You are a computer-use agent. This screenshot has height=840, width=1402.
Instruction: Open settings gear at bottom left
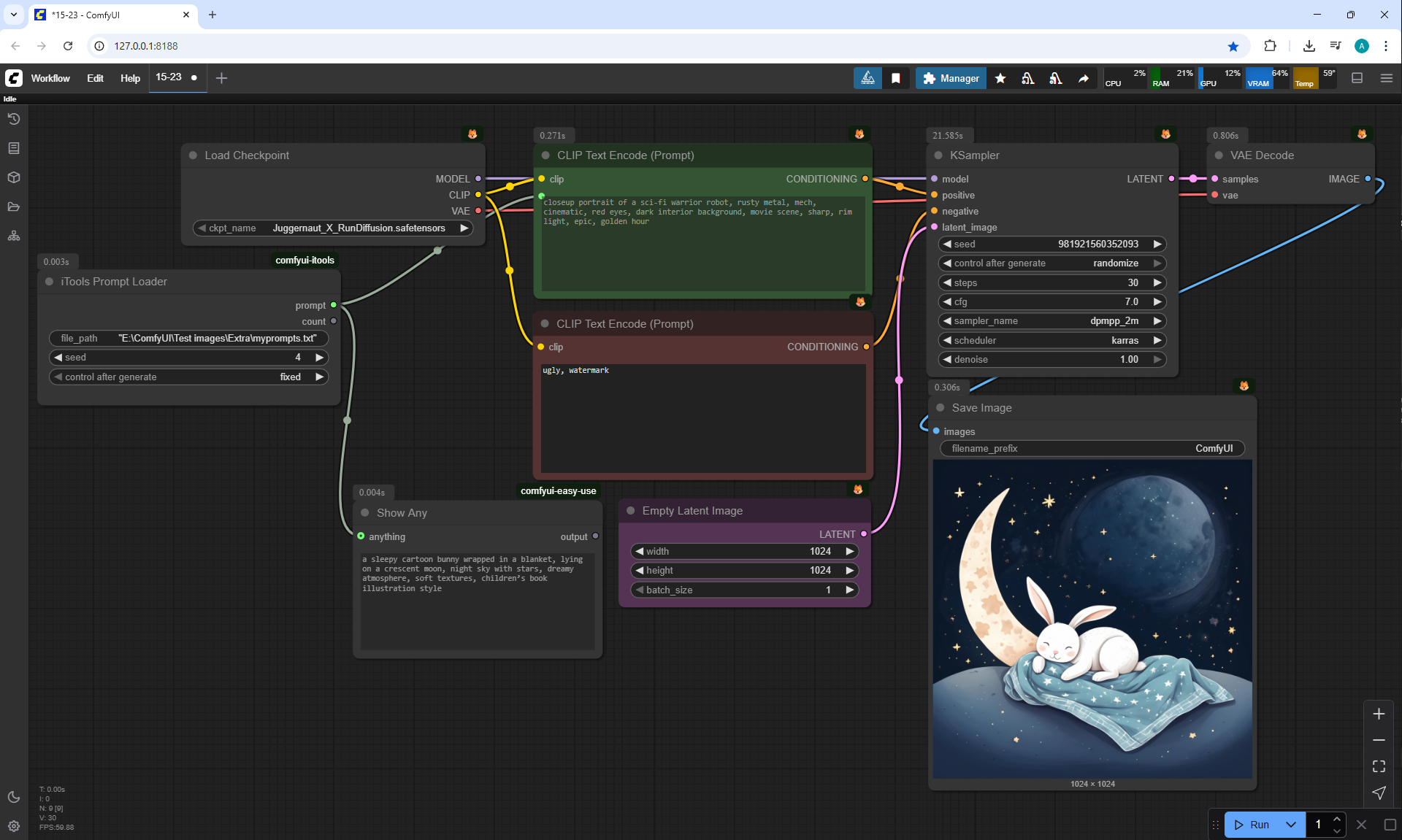click(x=14, y=826)
